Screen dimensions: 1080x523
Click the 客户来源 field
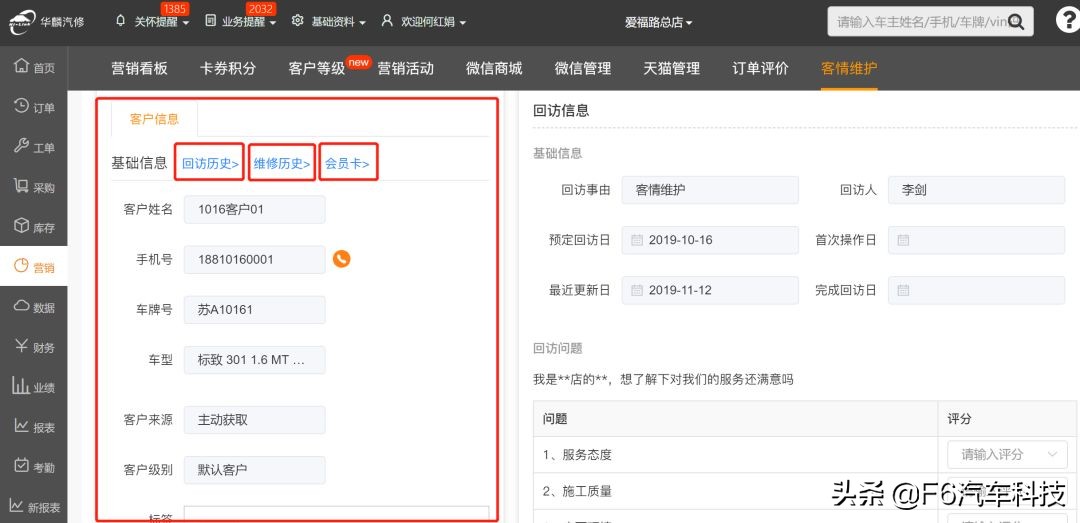point(254,420)
